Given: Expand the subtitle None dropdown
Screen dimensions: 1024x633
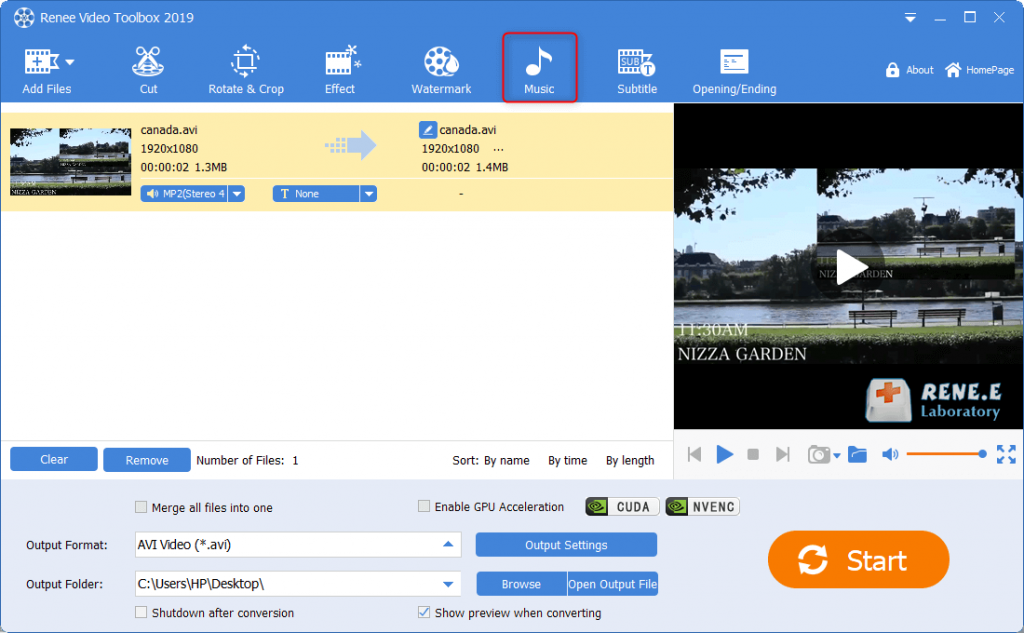Looking at the screenshot, I should [x=369, y=194].
